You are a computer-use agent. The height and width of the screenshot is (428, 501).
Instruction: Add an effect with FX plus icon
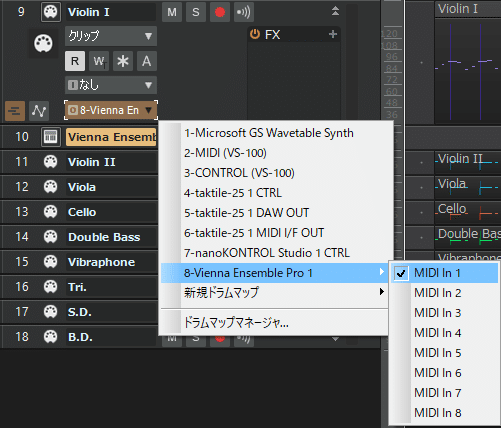click(x=333, y=34)
